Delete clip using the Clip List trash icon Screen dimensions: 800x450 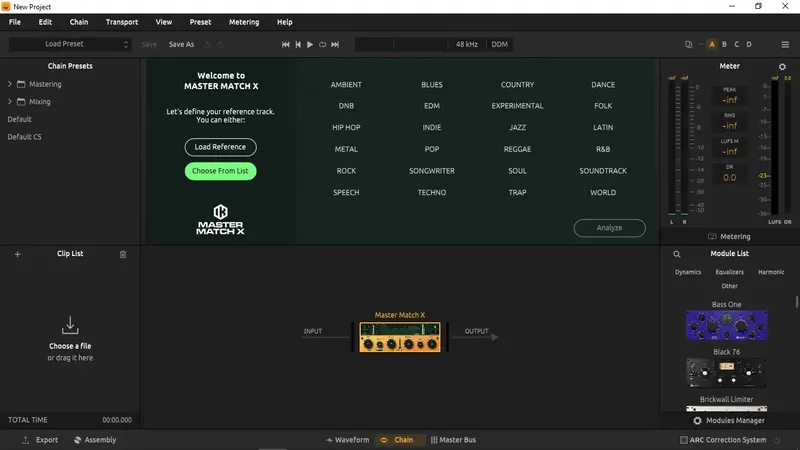[123, 254]
